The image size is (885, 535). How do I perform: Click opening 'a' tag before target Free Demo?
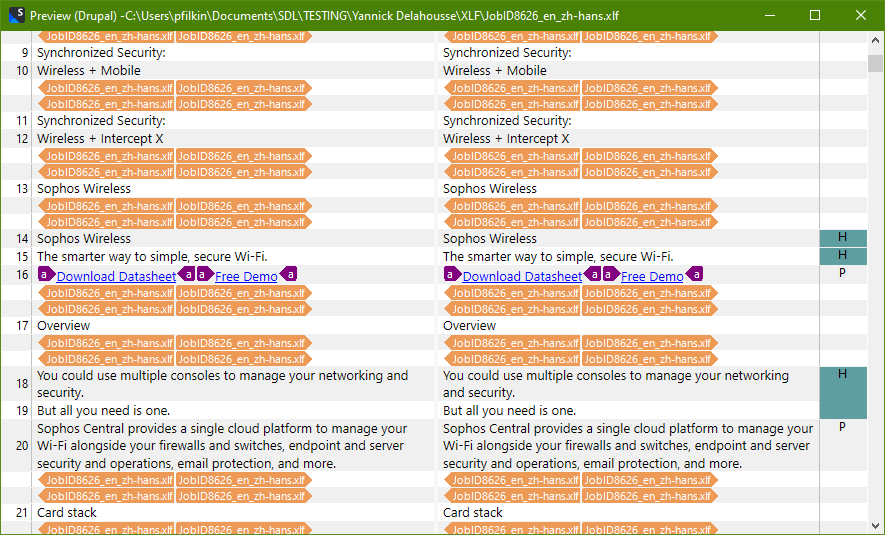(611, 274)
